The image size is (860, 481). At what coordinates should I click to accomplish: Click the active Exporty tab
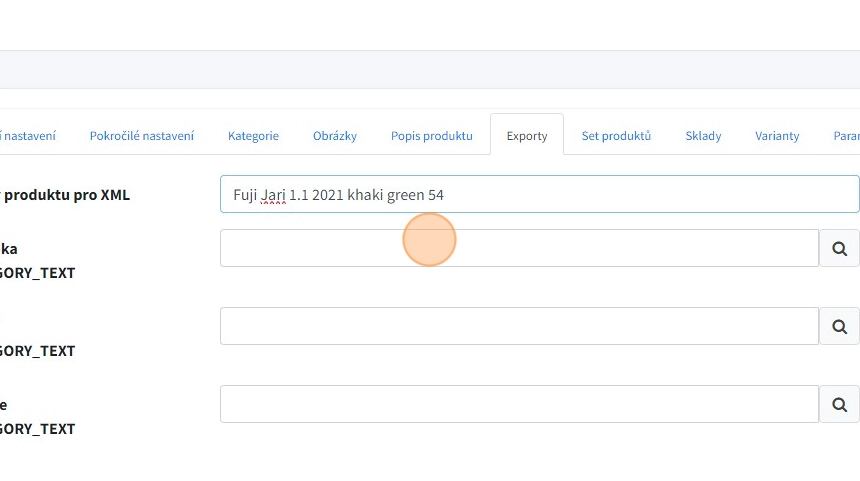[527, 136]
